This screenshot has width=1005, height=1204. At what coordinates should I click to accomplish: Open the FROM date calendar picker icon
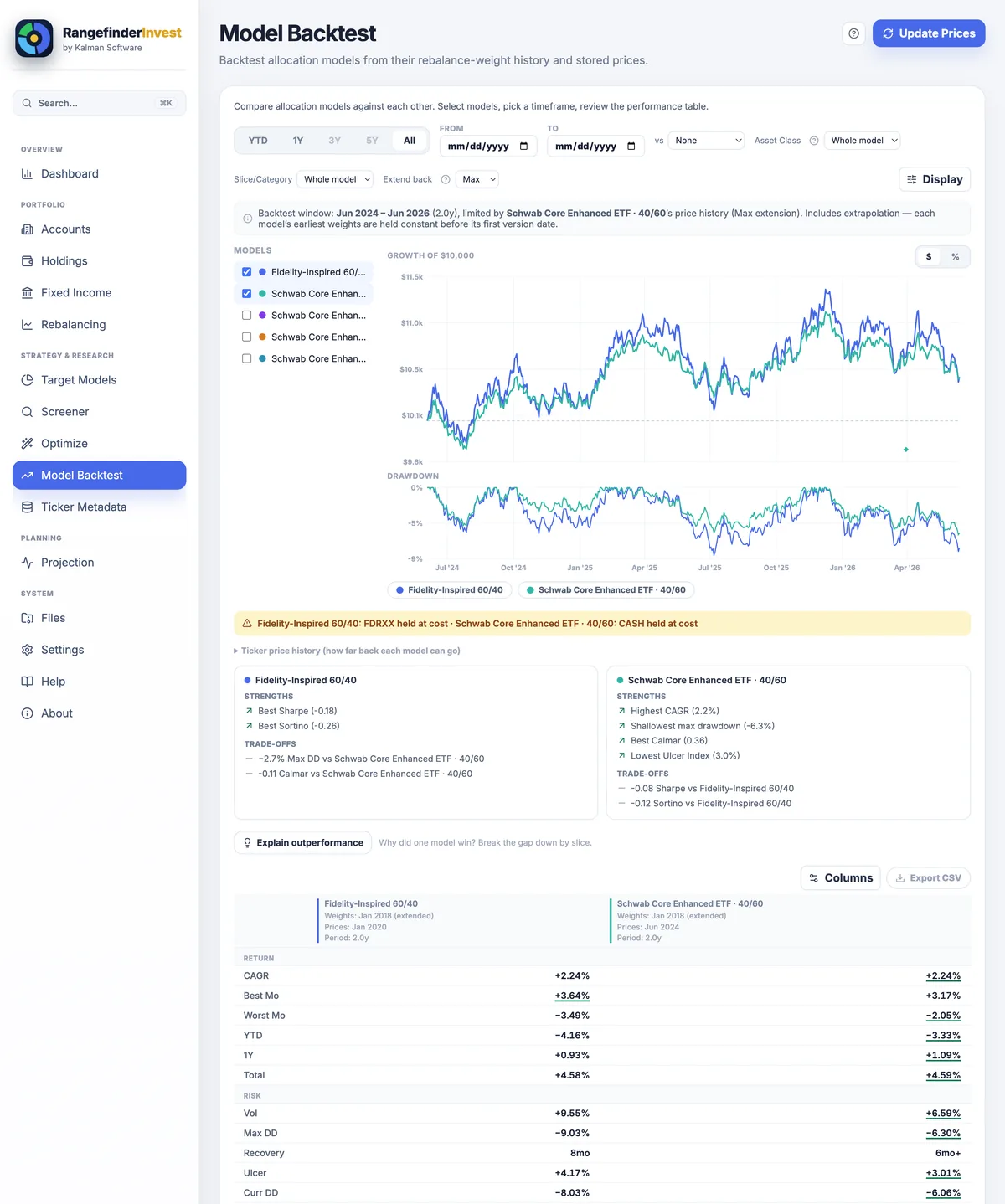pos(523,147)
